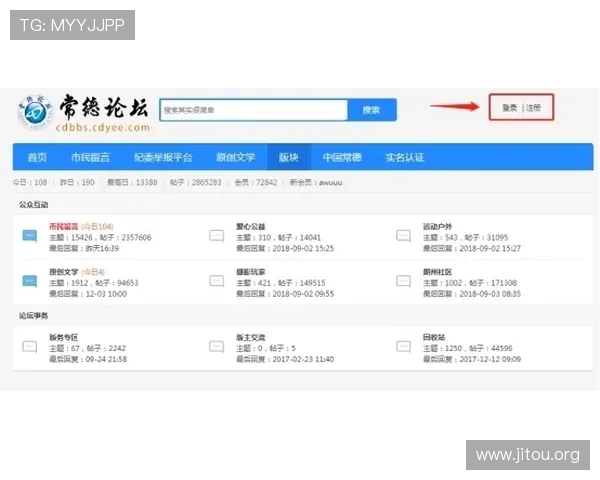Screen dimensions: 600x480
Task: Click the 公众互动 section heading
Action: tap(34, 205)
